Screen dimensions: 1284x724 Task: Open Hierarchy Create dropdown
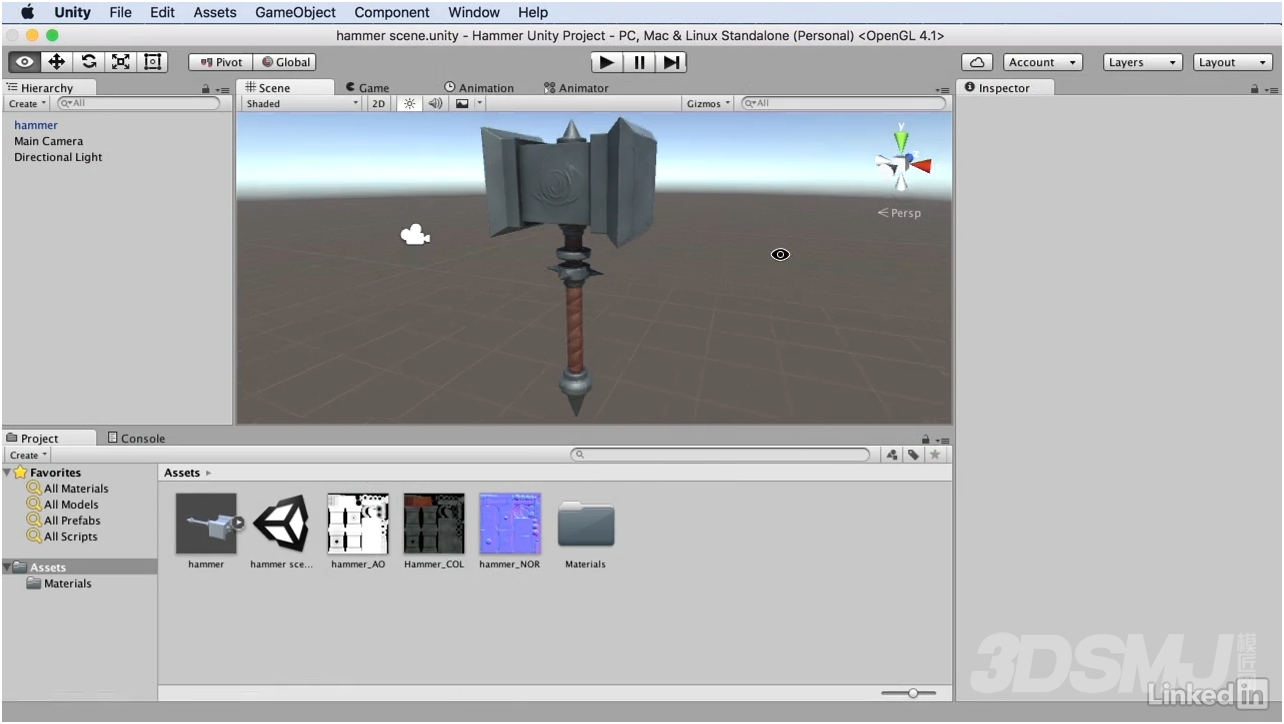coord(27,104)
